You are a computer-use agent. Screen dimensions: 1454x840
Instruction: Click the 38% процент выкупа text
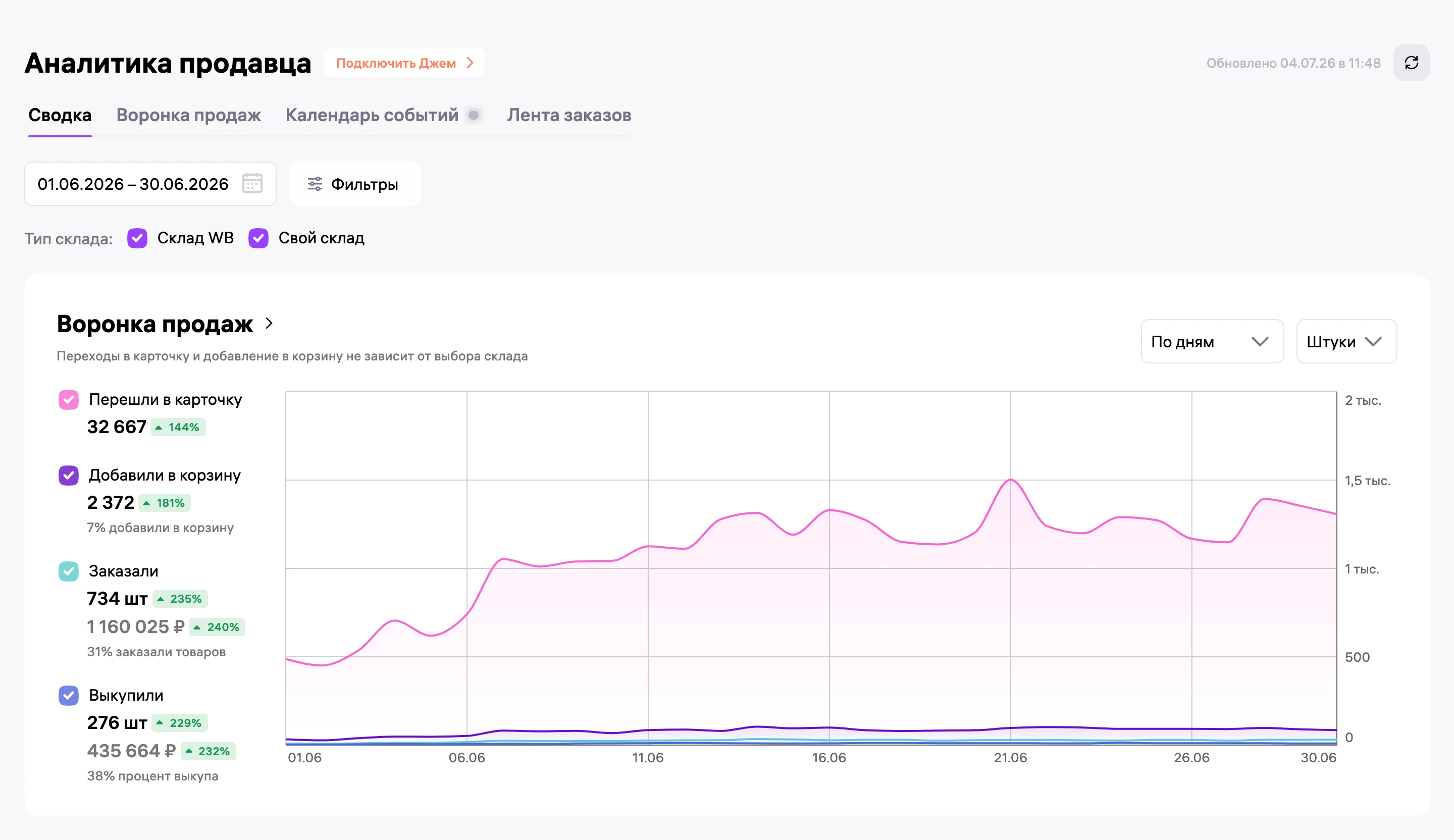153,776
